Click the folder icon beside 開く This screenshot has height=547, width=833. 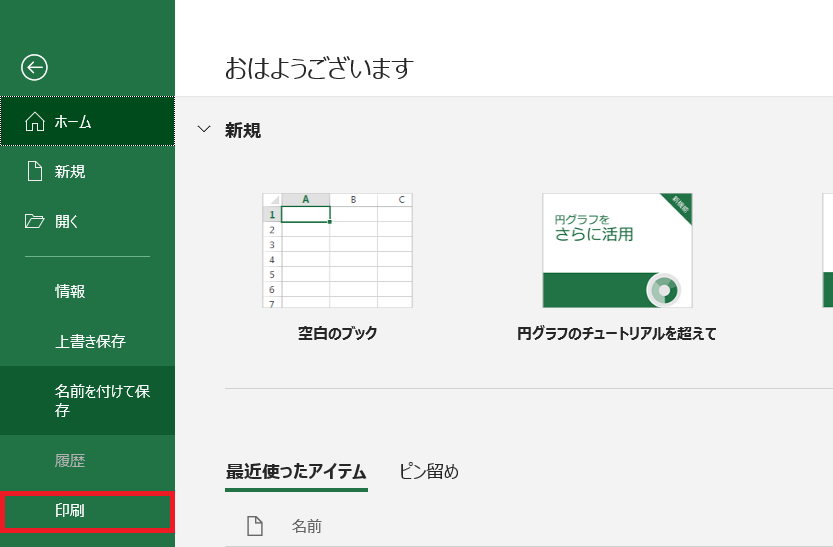tap(34, 222)
